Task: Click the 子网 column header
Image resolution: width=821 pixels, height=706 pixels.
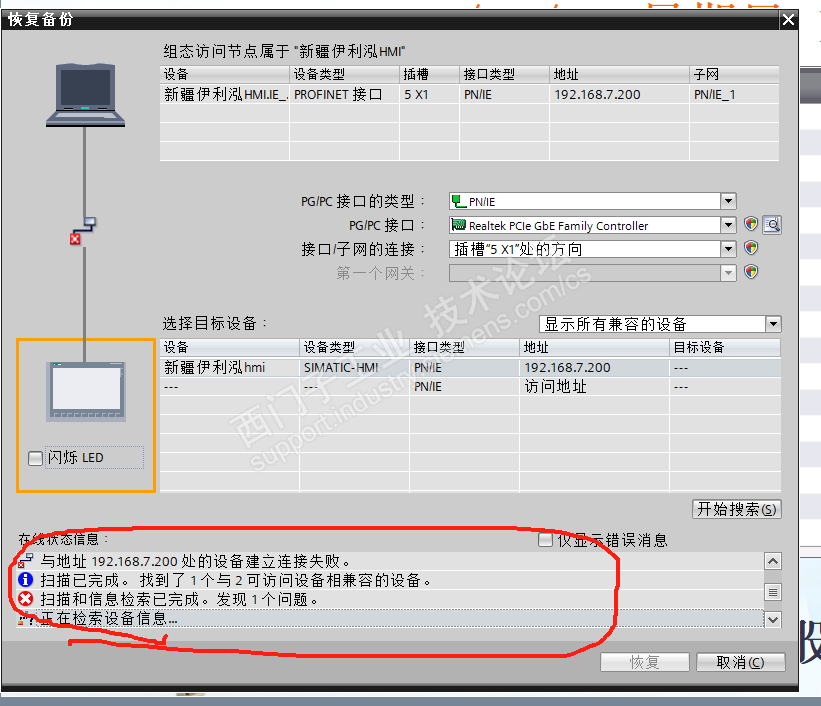Action: 734,74
